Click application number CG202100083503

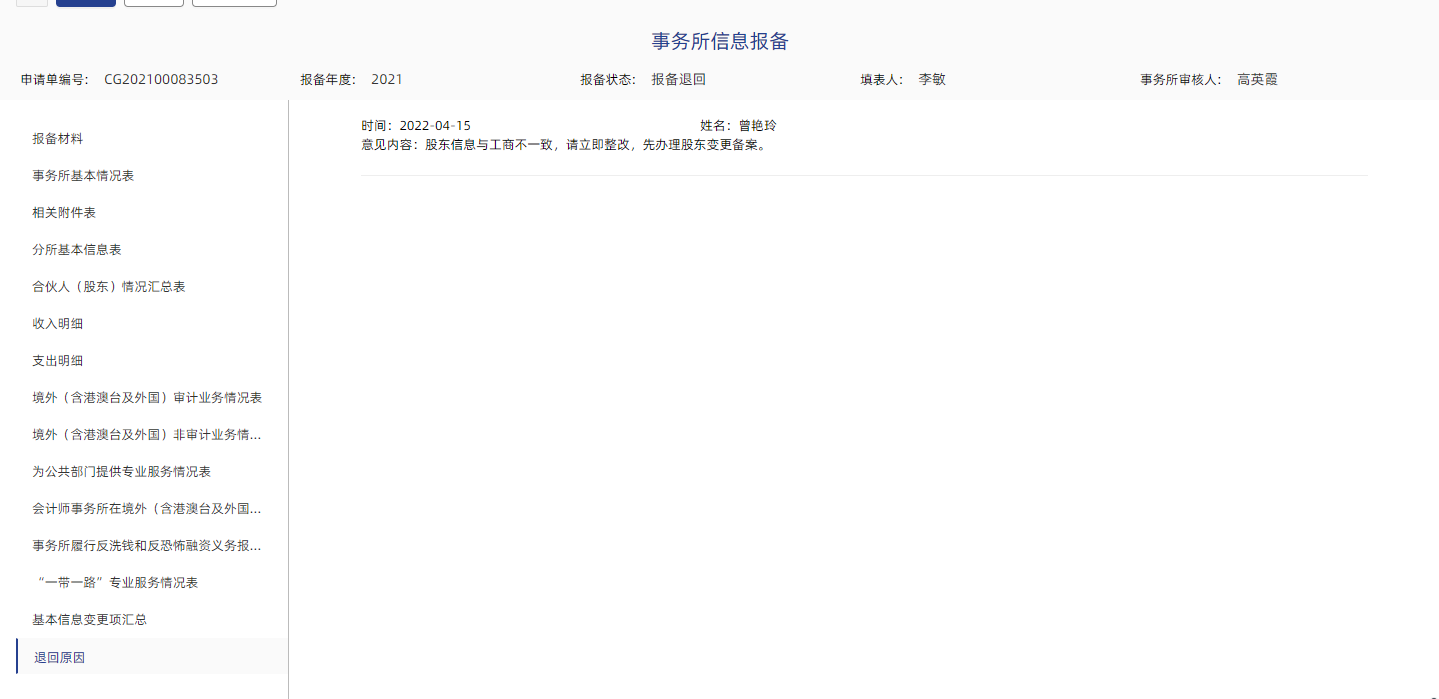point(161,80)
